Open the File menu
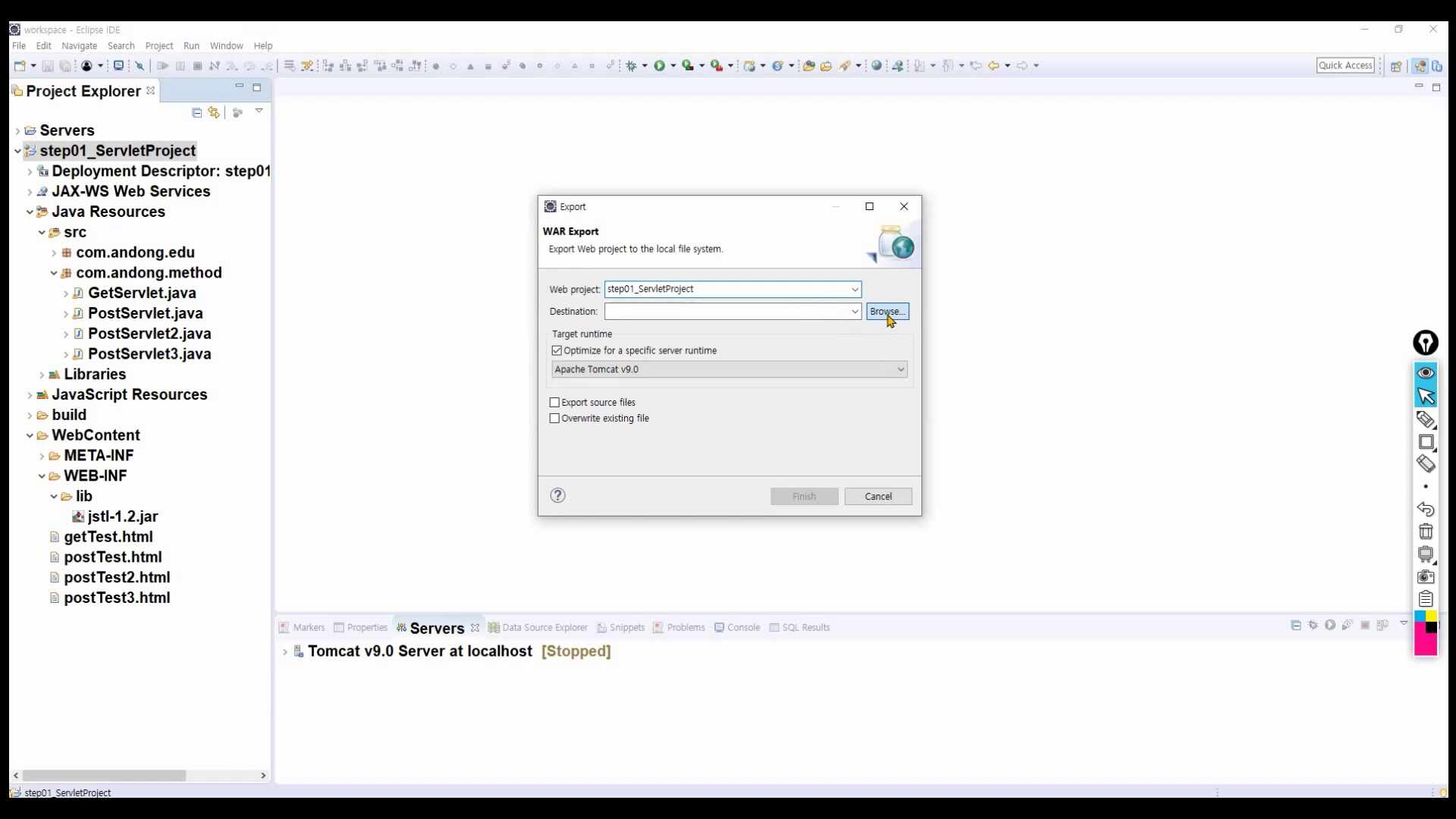 coord(19,45)
